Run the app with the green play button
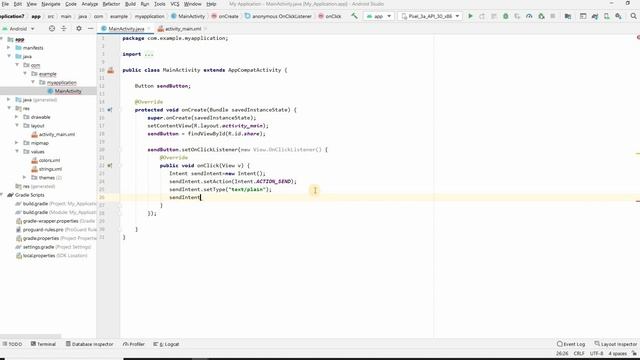This screenshot has height=360, width=640. click(x=470, y=16)
